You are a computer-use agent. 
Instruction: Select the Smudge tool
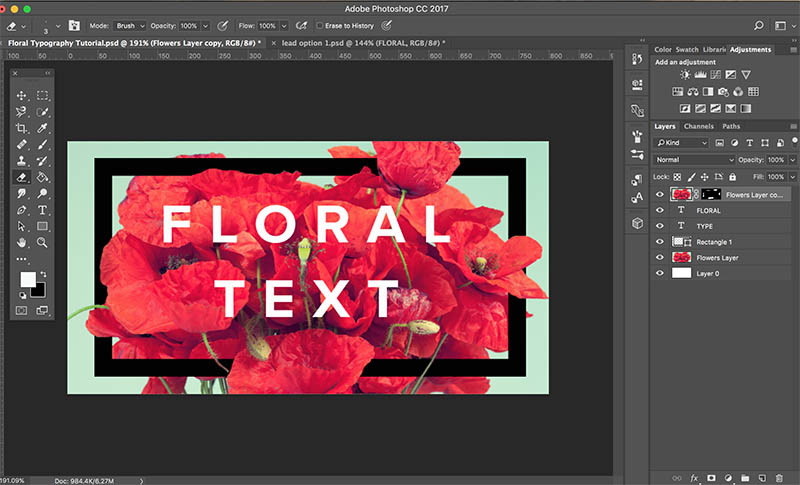coord(21,193)
